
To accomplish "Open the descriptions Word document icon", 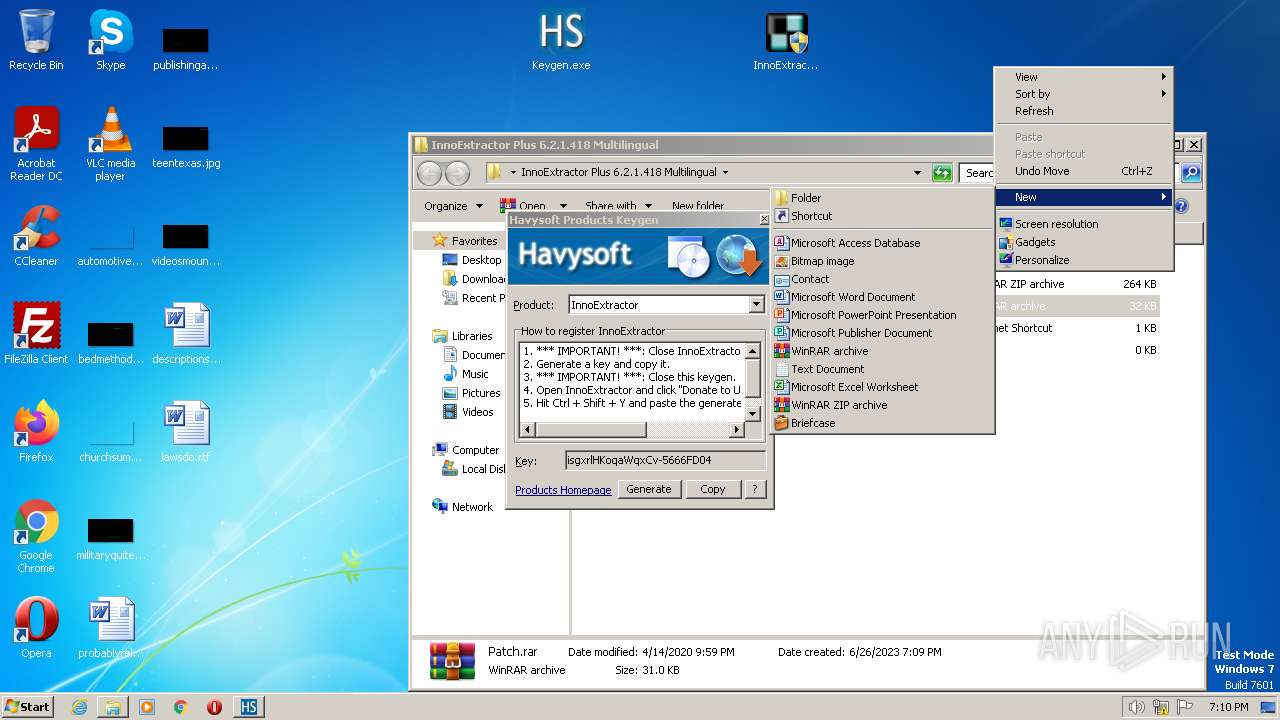I will pos(186,334).
